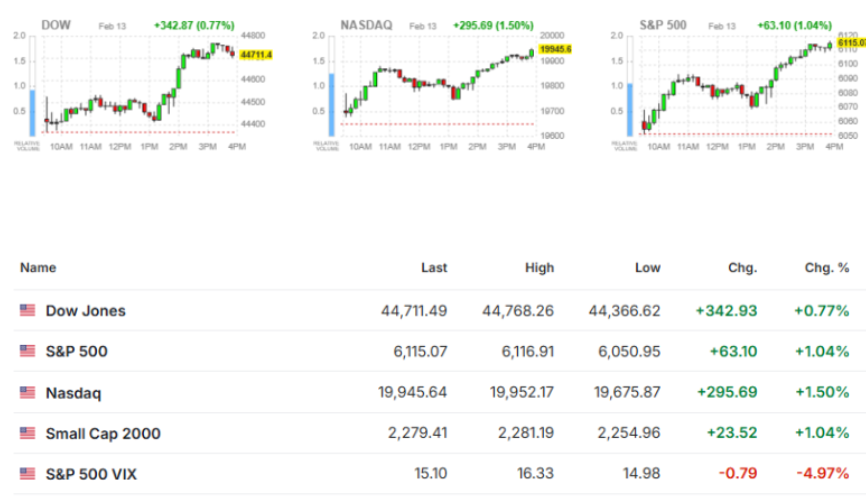The image size is (866, 498).
Task: Click DOW change +342.87 (0.77%) label
Action: [194, 25]
